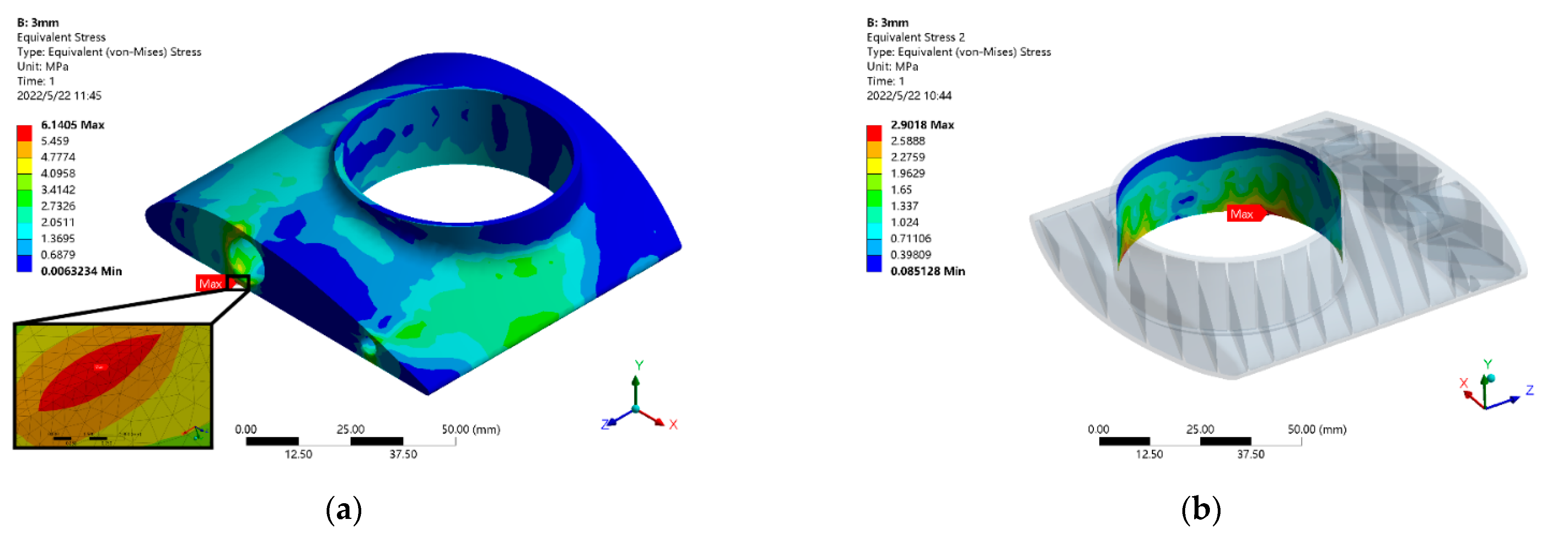The image size is (1568, 535).
Task: Click the 'B: 3mm' heading of left plot
Action: click(x=38, y=22)
